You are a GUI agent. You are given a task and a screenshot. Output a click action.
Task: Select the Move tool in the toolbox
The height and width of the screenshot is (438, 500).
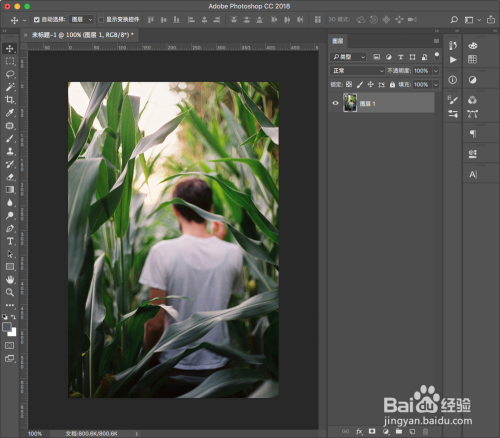(10, 49)
